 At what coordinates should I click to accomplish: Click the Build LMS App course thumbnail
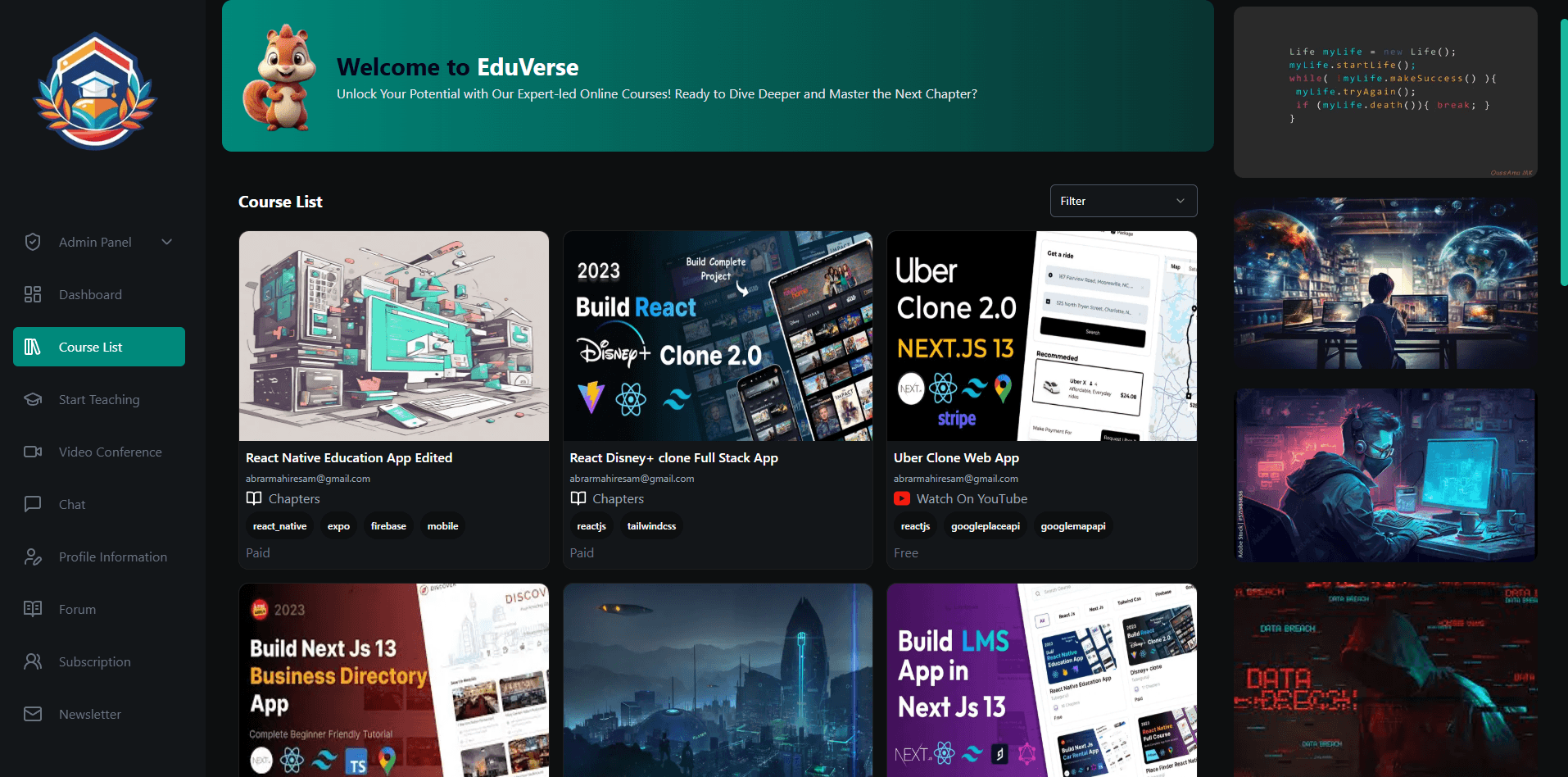[x=1041, y=679]
